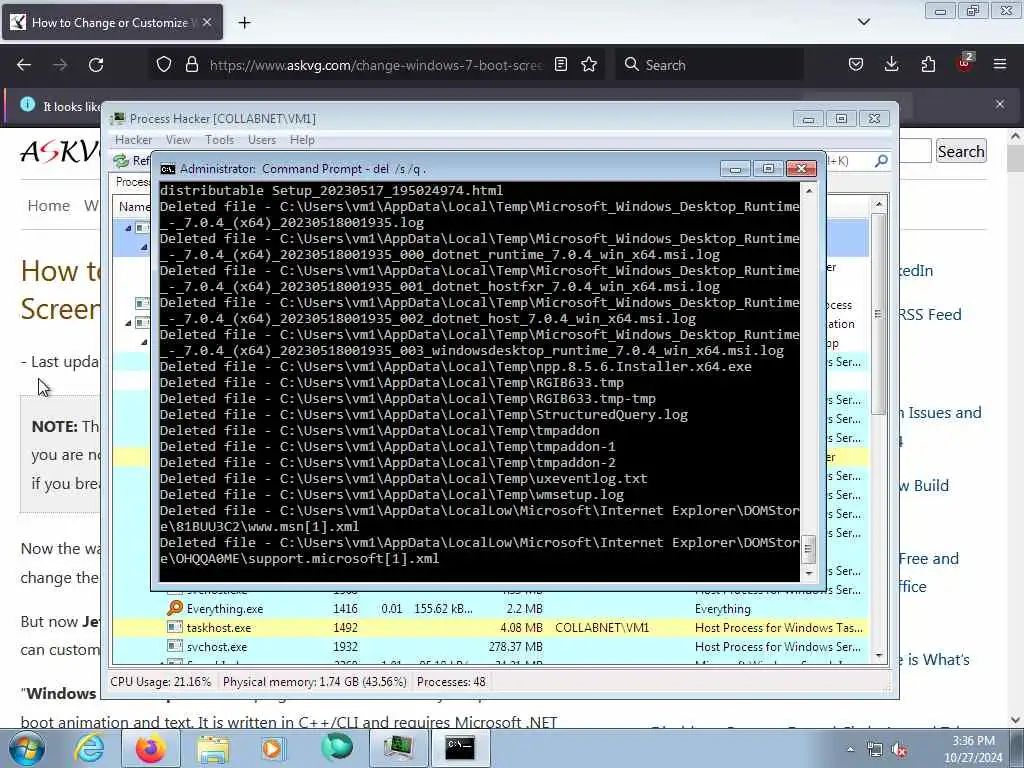Close the 'How to Change or Customize' tab
The image size is (1024, 768).
point(207,22)
